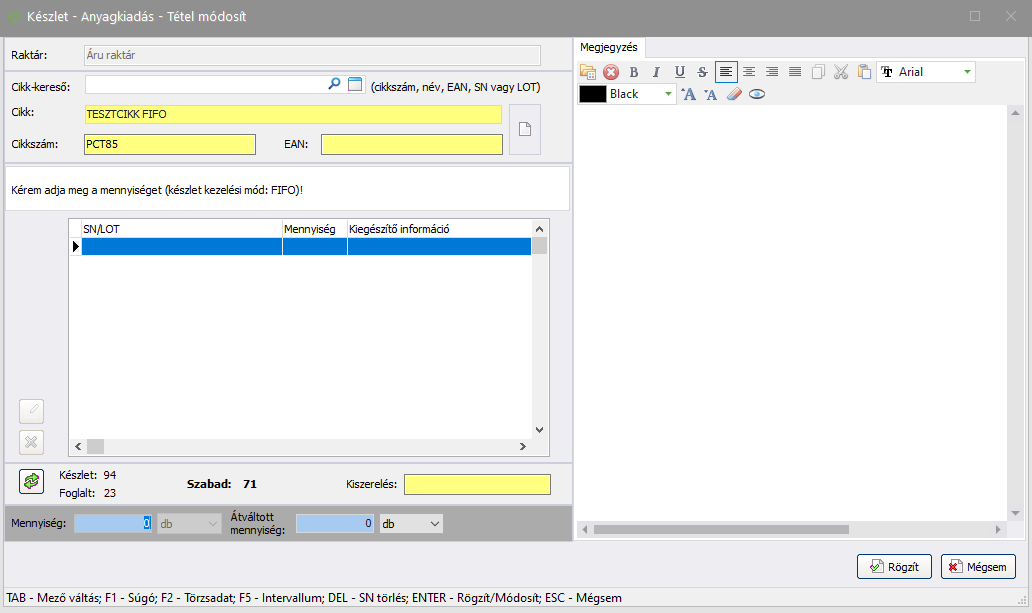Click the yellow Kiszerelés input field

(477, 485)
